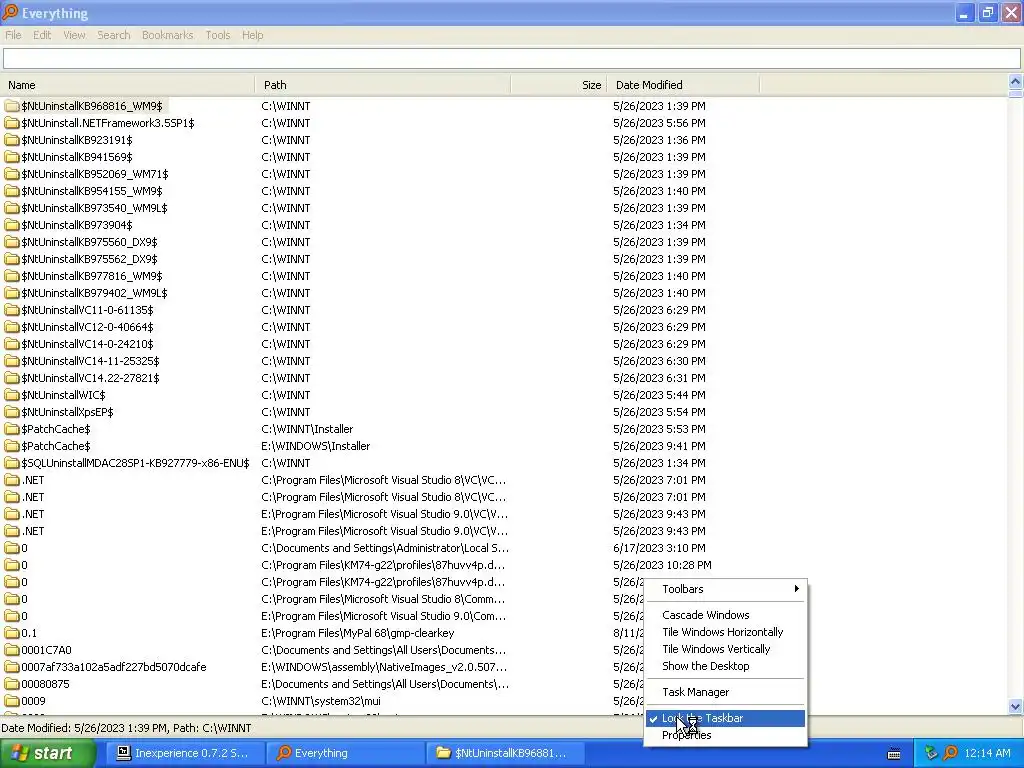Click Everything magnifier icon in system tray
1024x768 pixels.
tap(950, 753)
